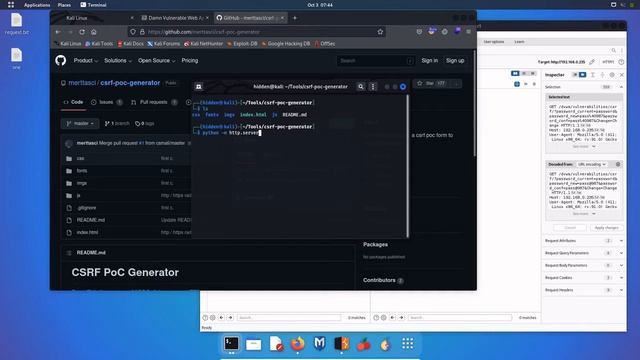This screenshot has height=360, width=640.
Task: Open the Open Source menu on GitHub
Action: click(156, 60)
